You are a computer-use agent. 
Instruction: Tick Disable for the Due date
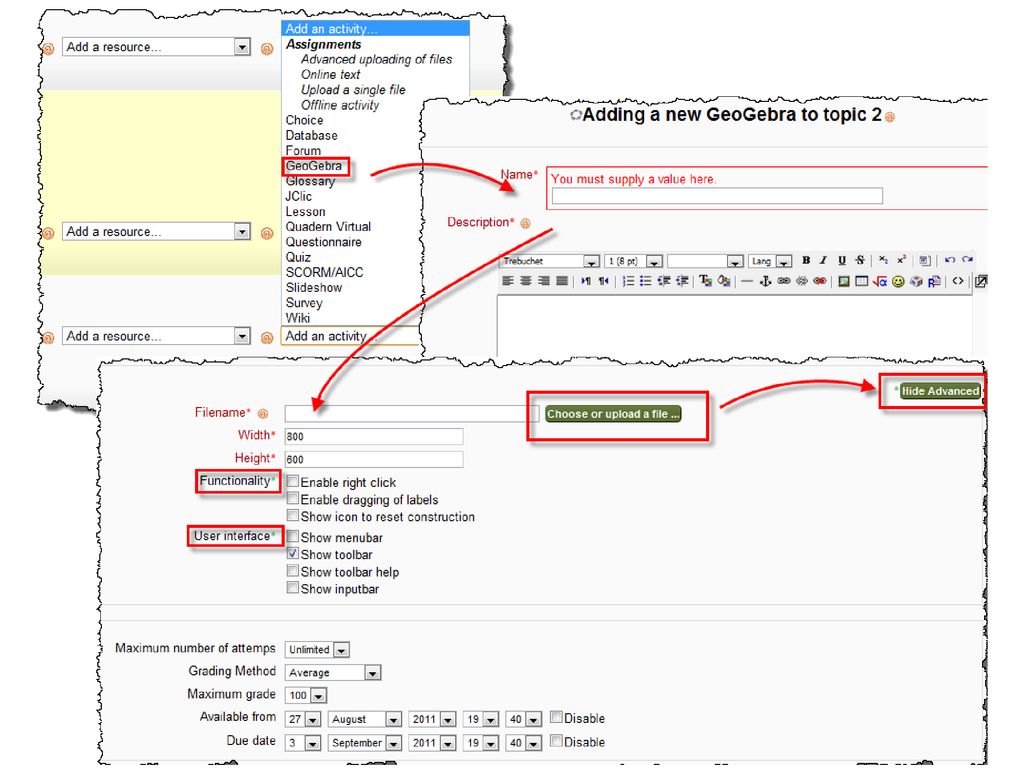[x=556, y=741]
